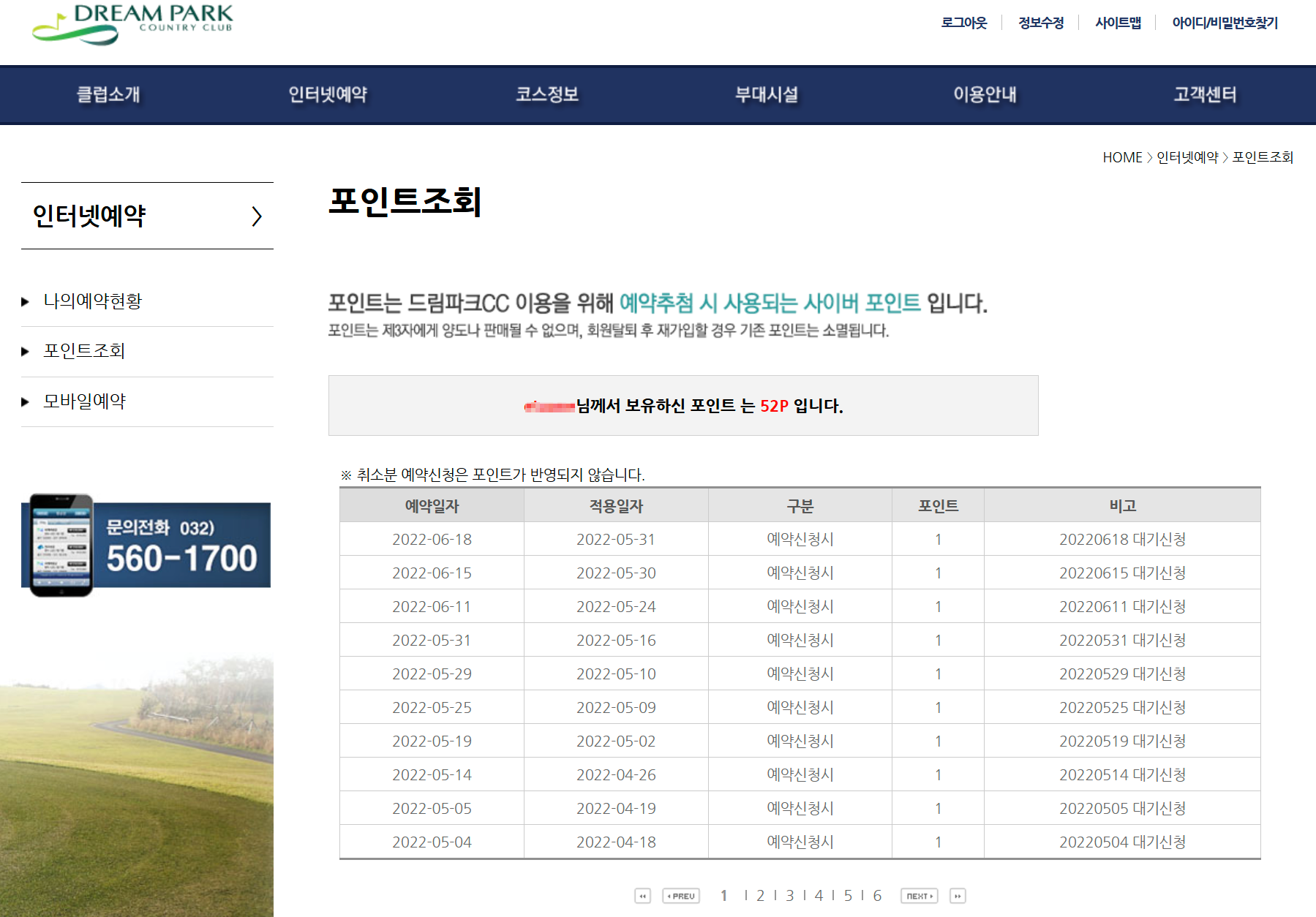The width and height of the screenshot is (1316, 917).
Task: Go to page 6 of results
Action: point(878,896)
